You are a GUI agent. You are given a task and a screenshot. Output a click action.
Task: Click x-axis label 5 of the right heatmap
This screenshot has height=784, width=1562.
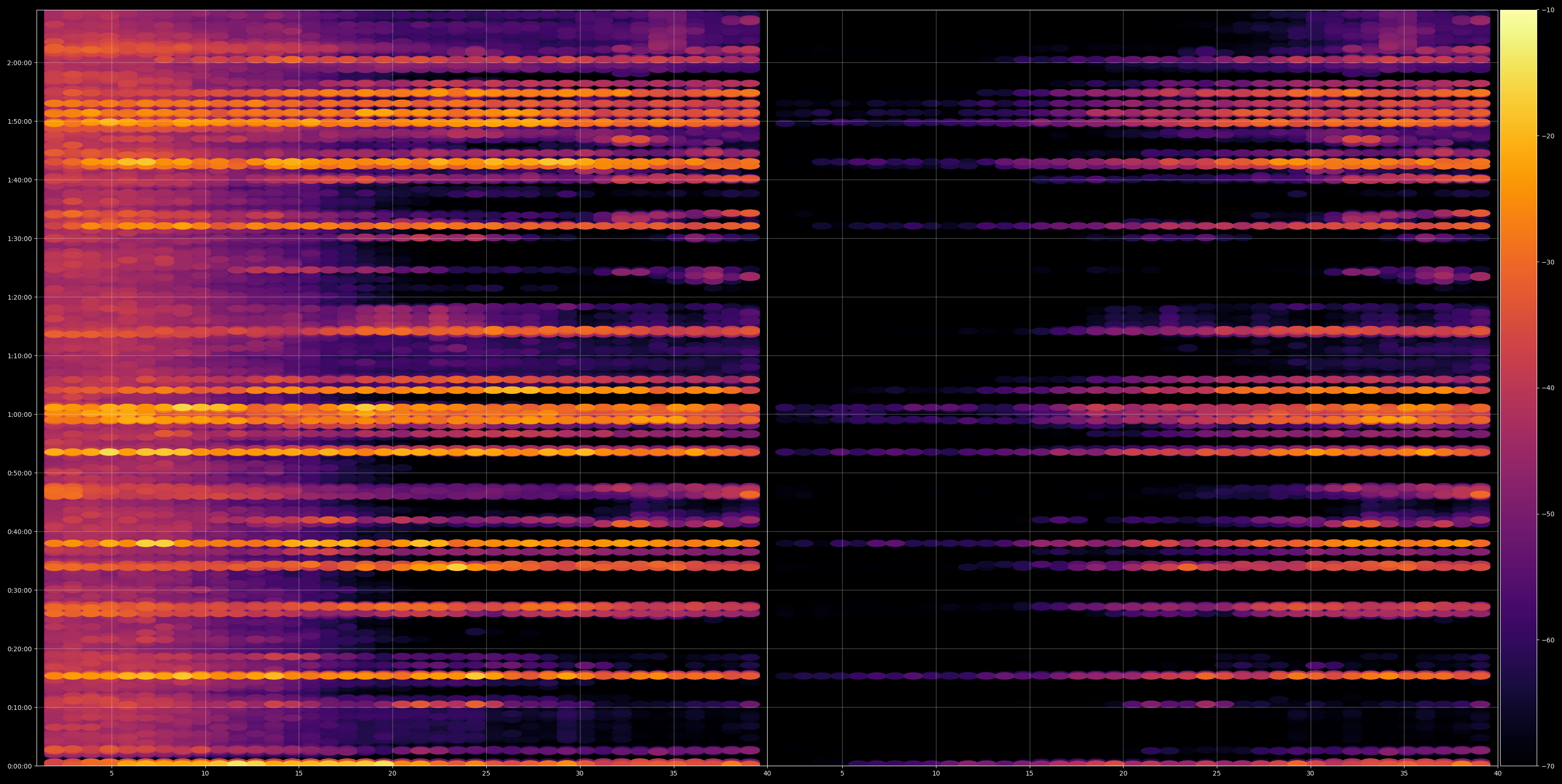click(842, 774)
